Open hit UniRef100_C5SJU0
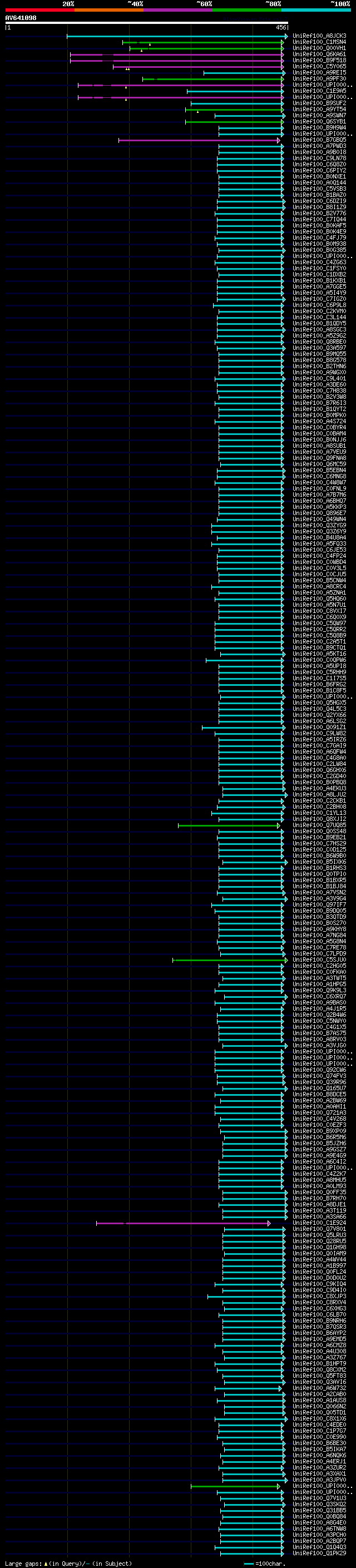Screen dimensions: 356x1568 point(319,960)
